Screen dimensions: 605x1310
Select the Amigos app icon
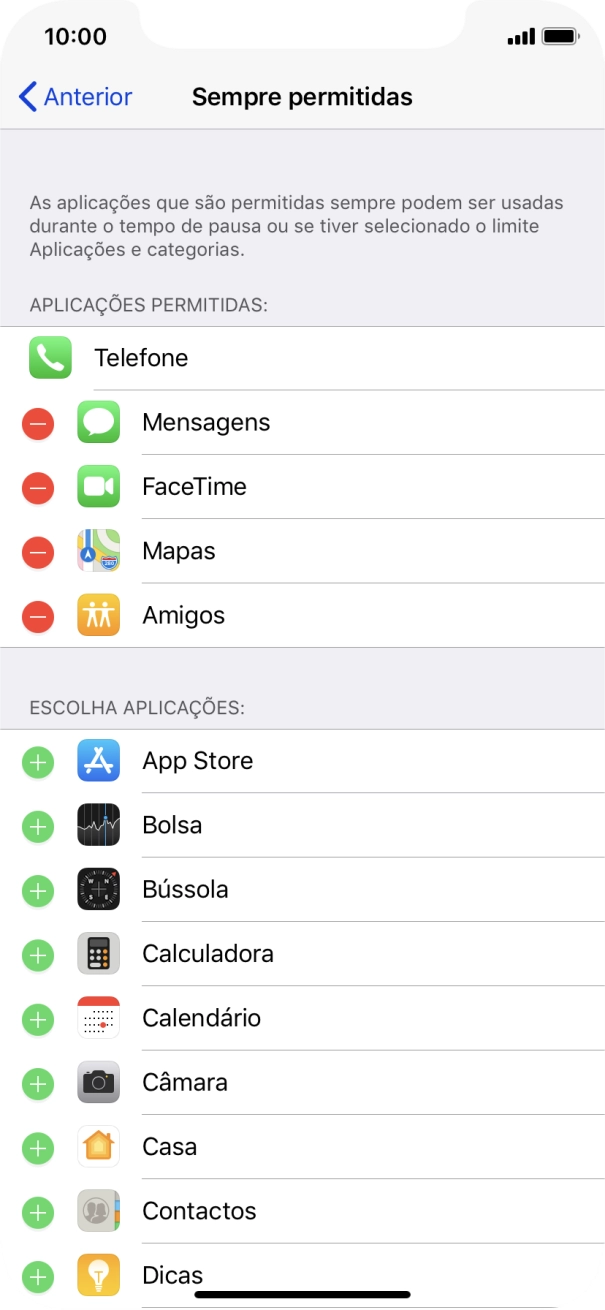point(98,615)
